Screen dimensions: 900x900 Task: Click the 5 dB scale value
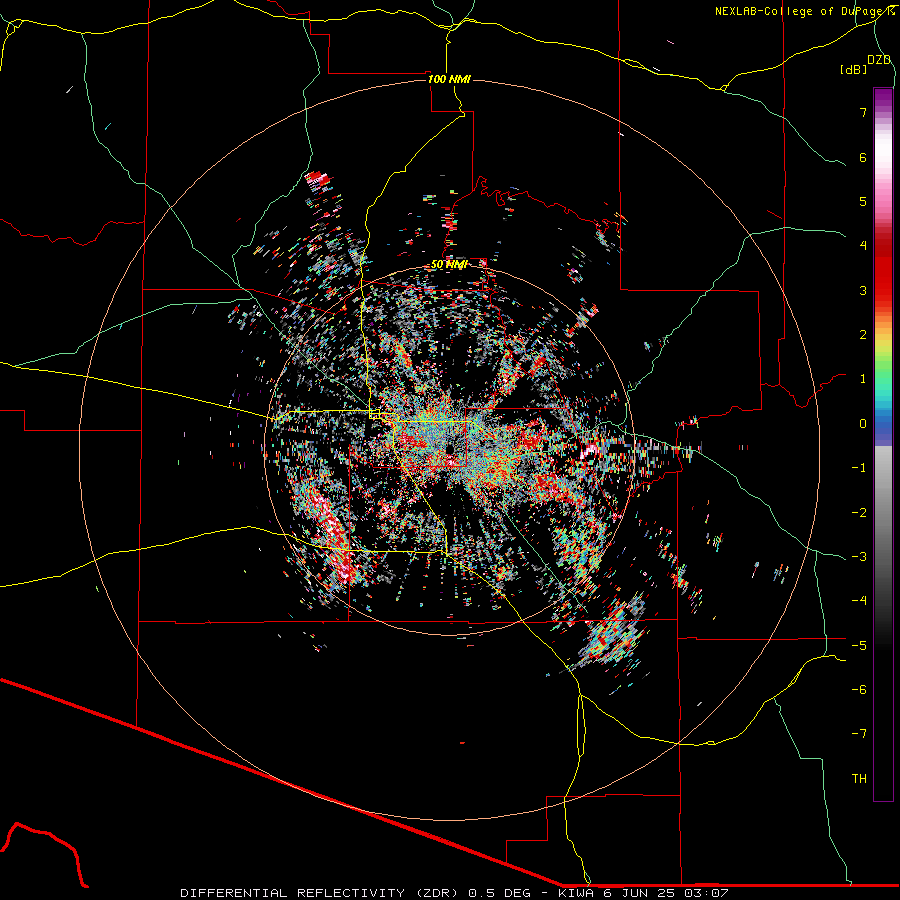[863, 201]
